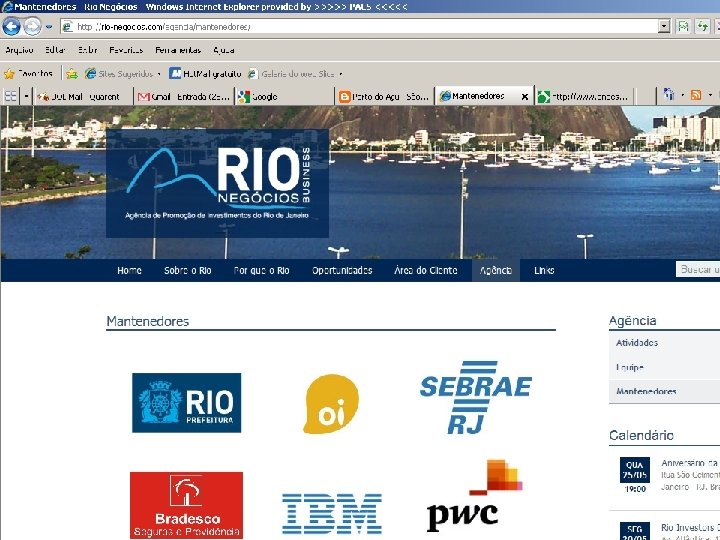Switch to the UOL Mail tab
720x540 pixels.
click(83, 96)
